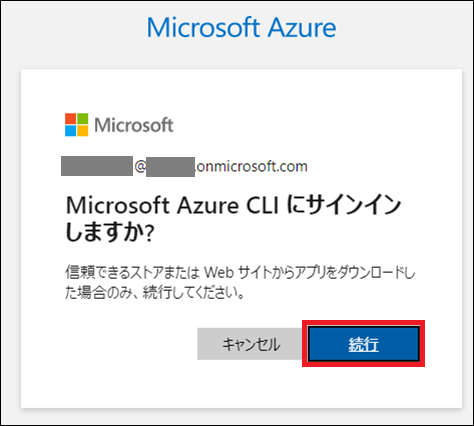
Task: Click the 続行 (Continue) button
Action: (x=363, y=344)
